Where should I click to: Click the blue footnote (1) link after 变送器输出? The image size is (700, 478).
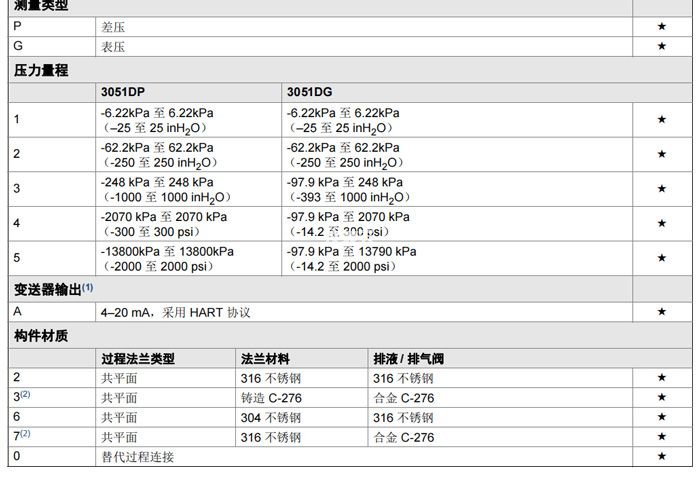(x=88, y=287)
